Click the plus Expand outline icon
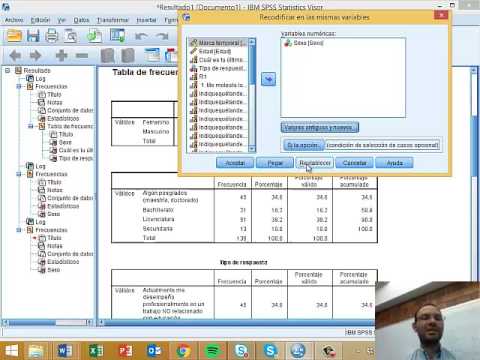480x360 pixels. [x=61, y=55]
